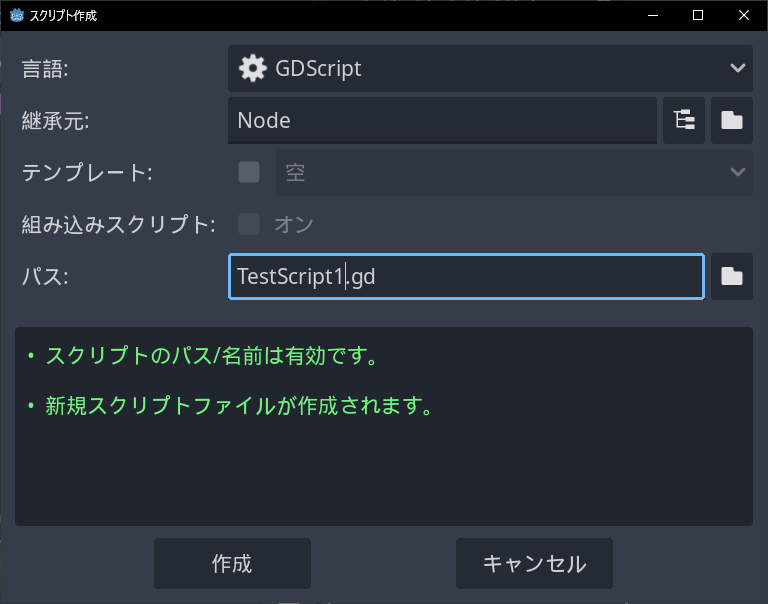
Task: Close the スクリプト作成 dialog
Action: (744, 16)
